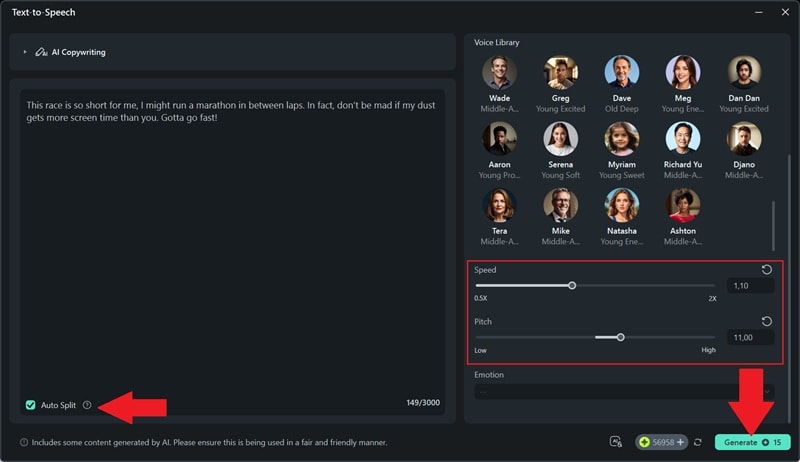Viewport: 800px width, 462px height.
Task: Click the refresh credits icon
Action: pos(697,442)
